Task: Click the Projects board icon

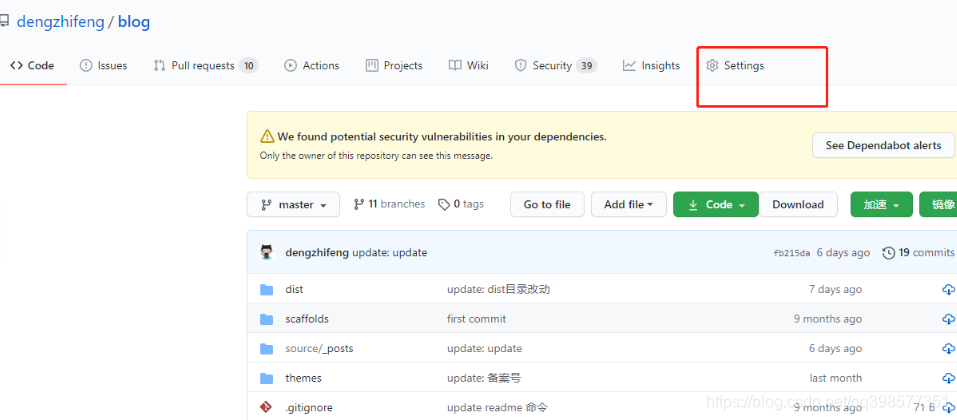Action: click(x=372, y=65)
